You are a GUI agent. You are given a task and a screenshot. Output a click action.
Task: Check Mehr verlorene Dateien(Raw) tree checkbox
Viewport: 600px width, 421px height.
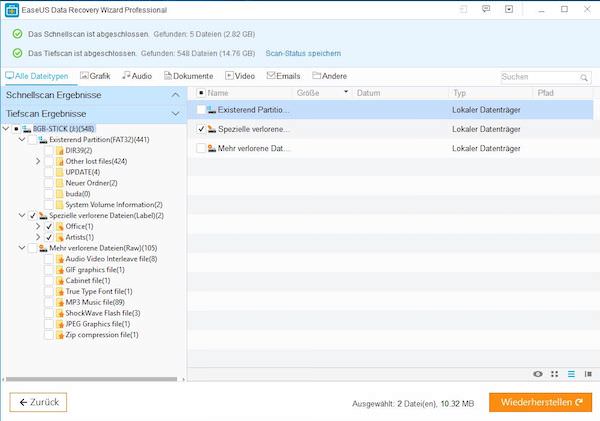coord(33,248)
